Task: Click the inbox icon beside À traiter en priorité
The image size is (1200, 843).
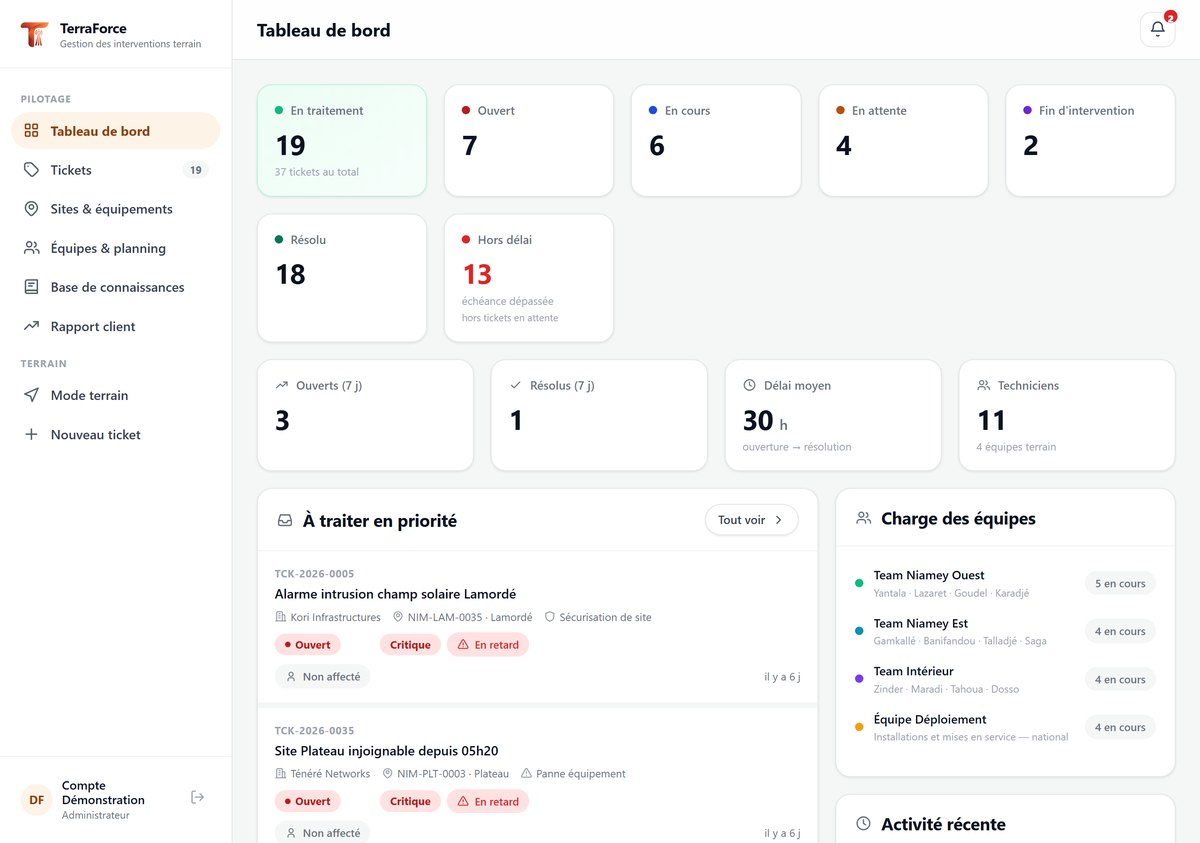Action: (x=285, y=521)
